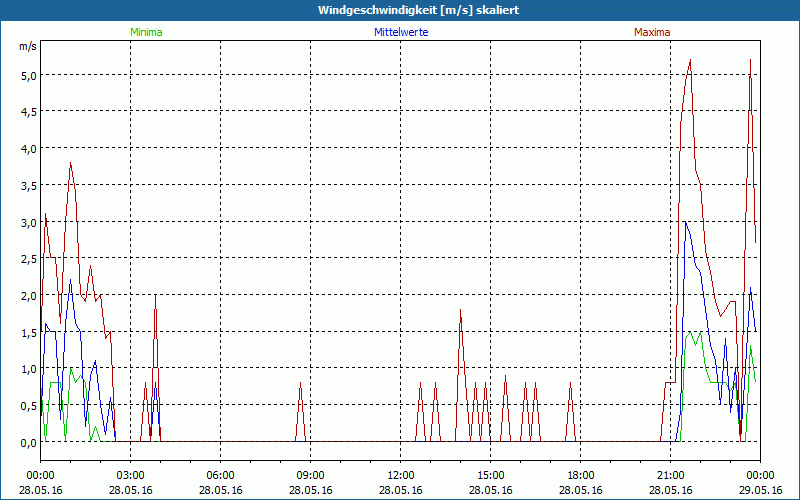This screenshot has width=800, height=500.
Task: Click the 06:00 time label
Action: pyautogui.click(x=220, y=475)
